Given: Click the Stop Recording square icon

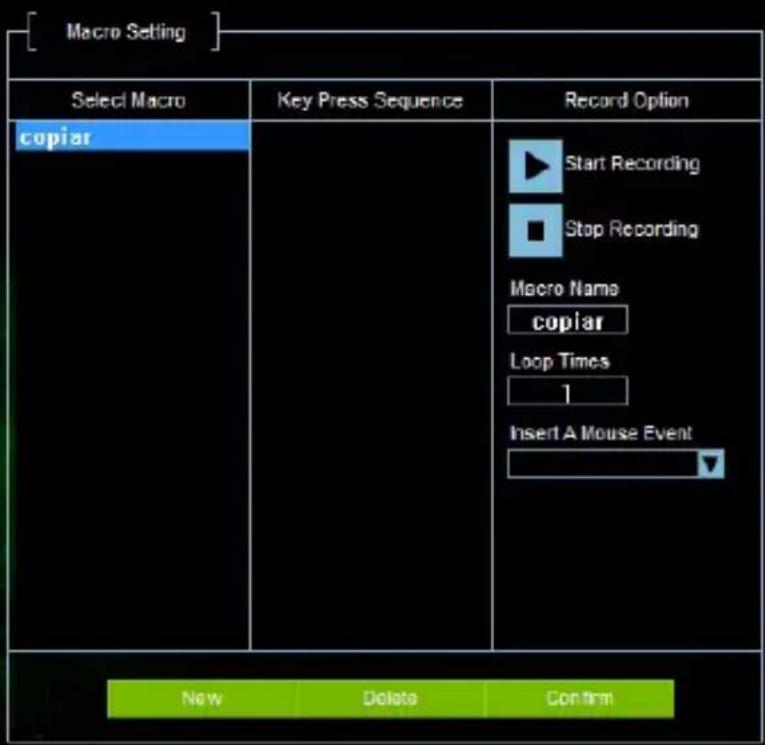Looking at the screenshot, I should (x=536, y=230).
